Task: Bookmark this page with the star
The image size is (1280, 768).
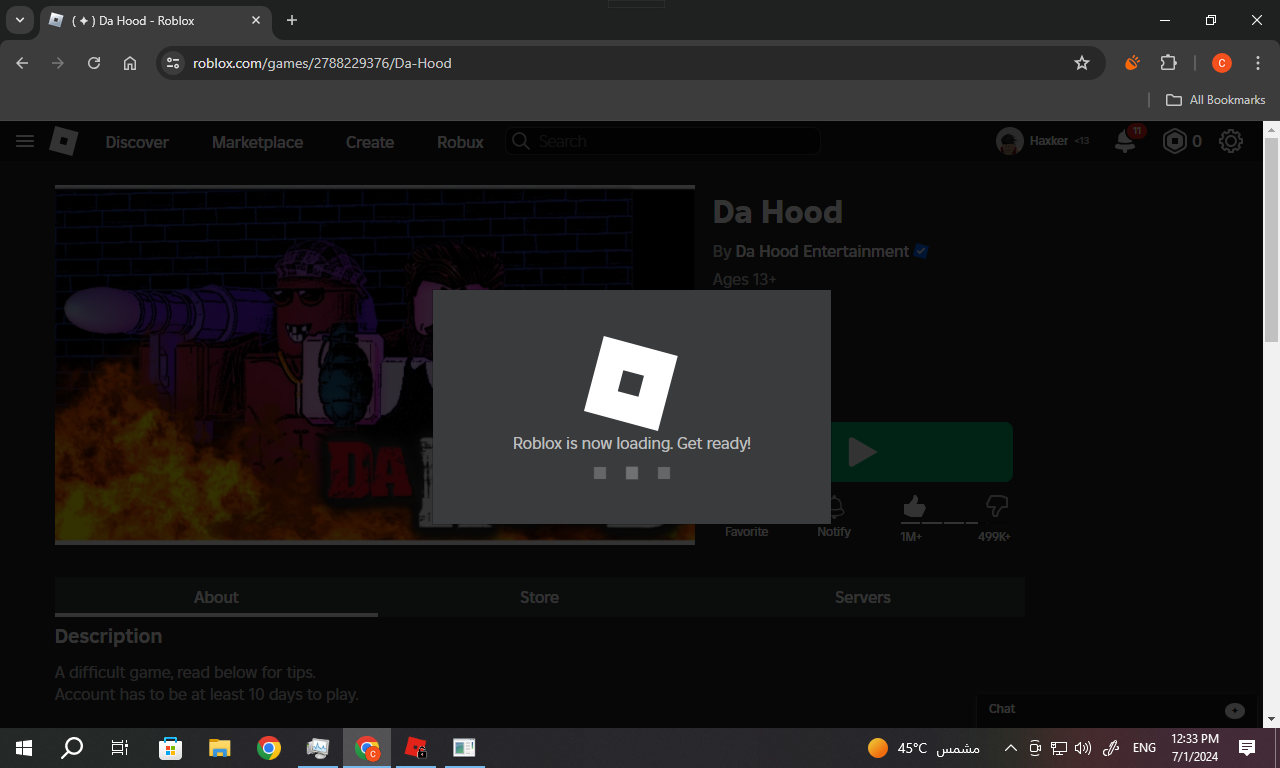Action: click(1082, 63)
